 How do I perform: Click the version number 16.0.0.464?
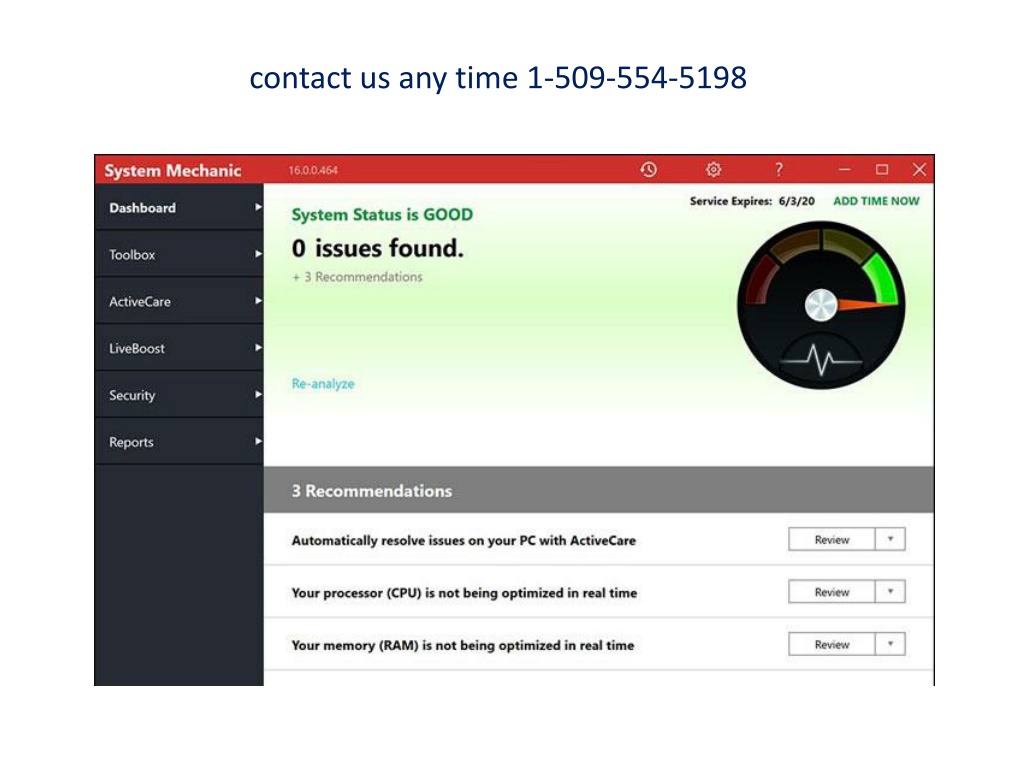click(x=313, y=170)
